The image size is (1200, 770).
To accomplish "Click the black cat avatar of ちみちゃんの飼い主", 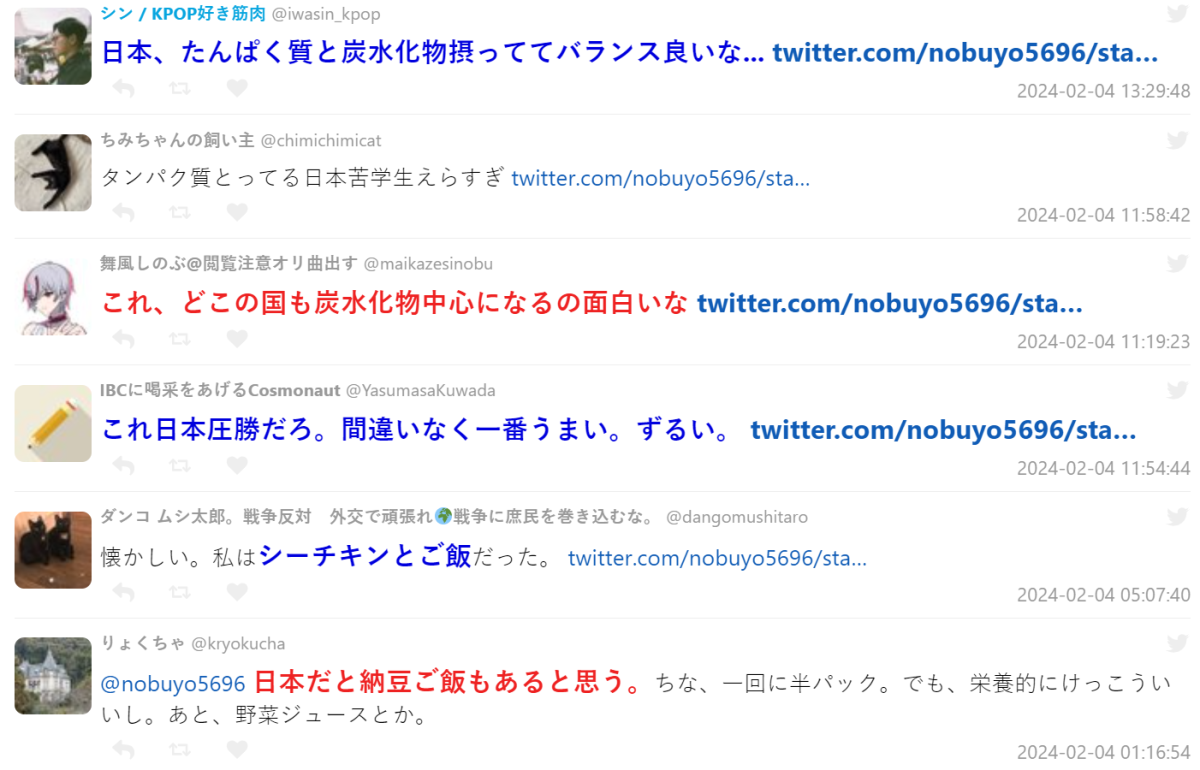I will click(53, 172).
